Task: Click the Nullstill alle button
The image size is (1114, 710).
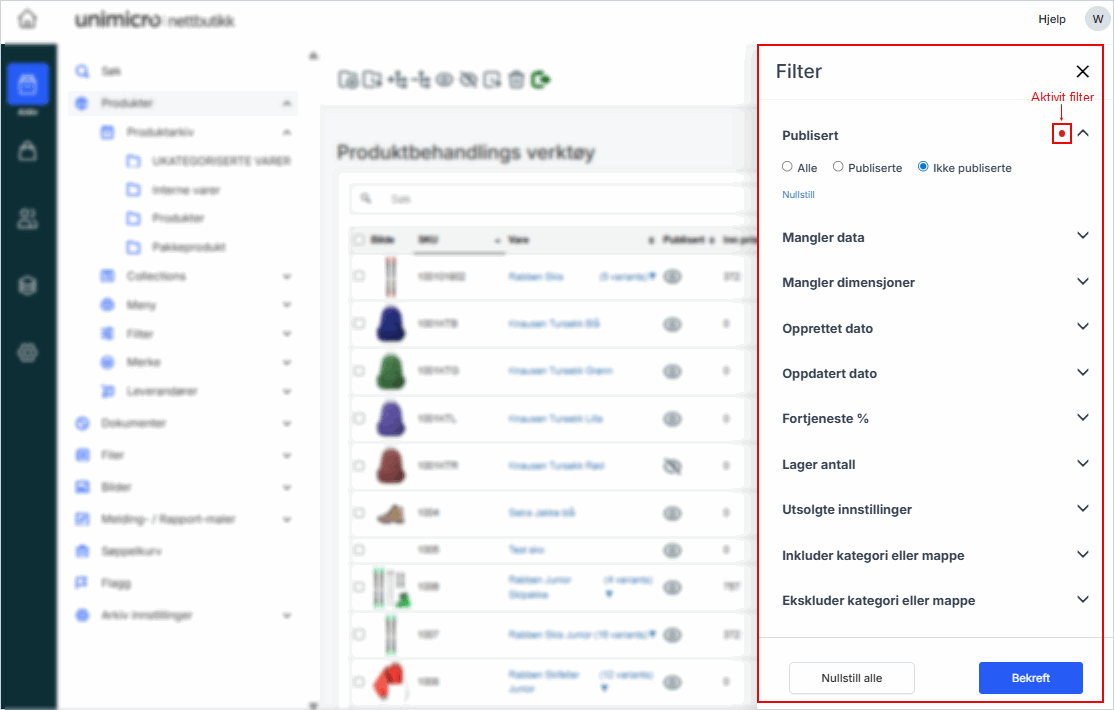Action: pyautogui.click(x=851, y=677)
